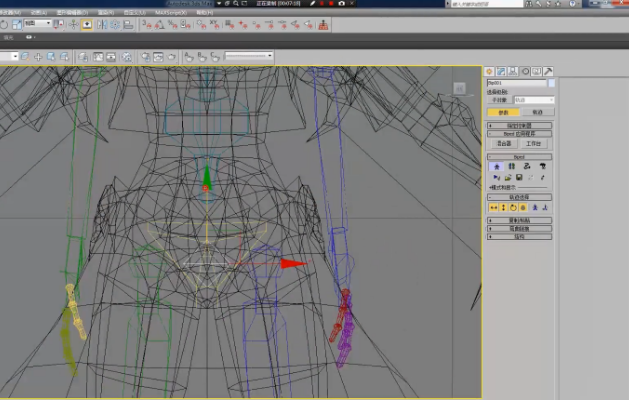This screenshot has width=629, height=400.
Task: Toggle the Body Rotation track button
Action: pyautogui.click(x=512, y=207)
